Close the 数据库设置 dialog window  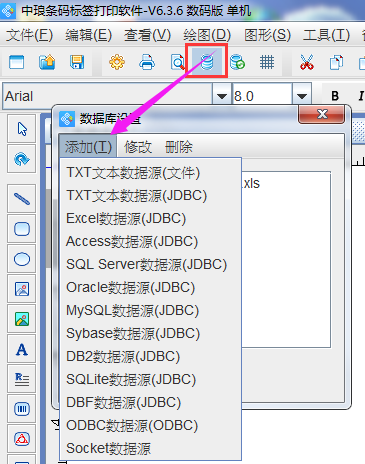pos(321,114)
